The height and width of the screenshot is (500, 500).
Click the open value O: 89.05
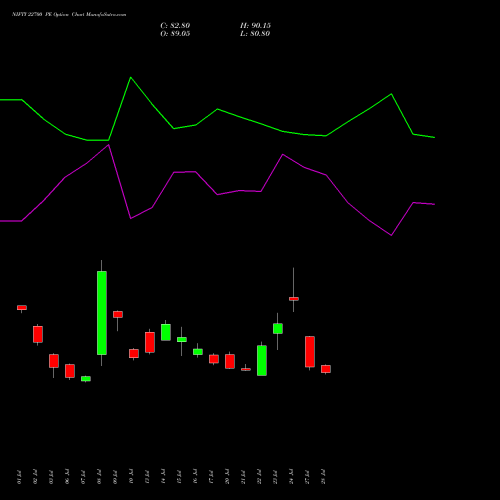(175, 34)
